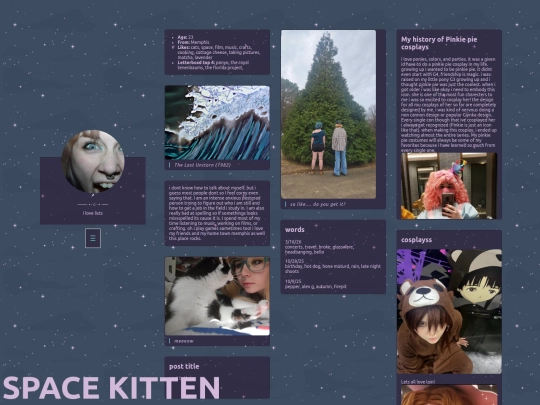Click the 'SPACE KITTEN' site title
This screenshot has height=405, width=540.
[111, 388]
